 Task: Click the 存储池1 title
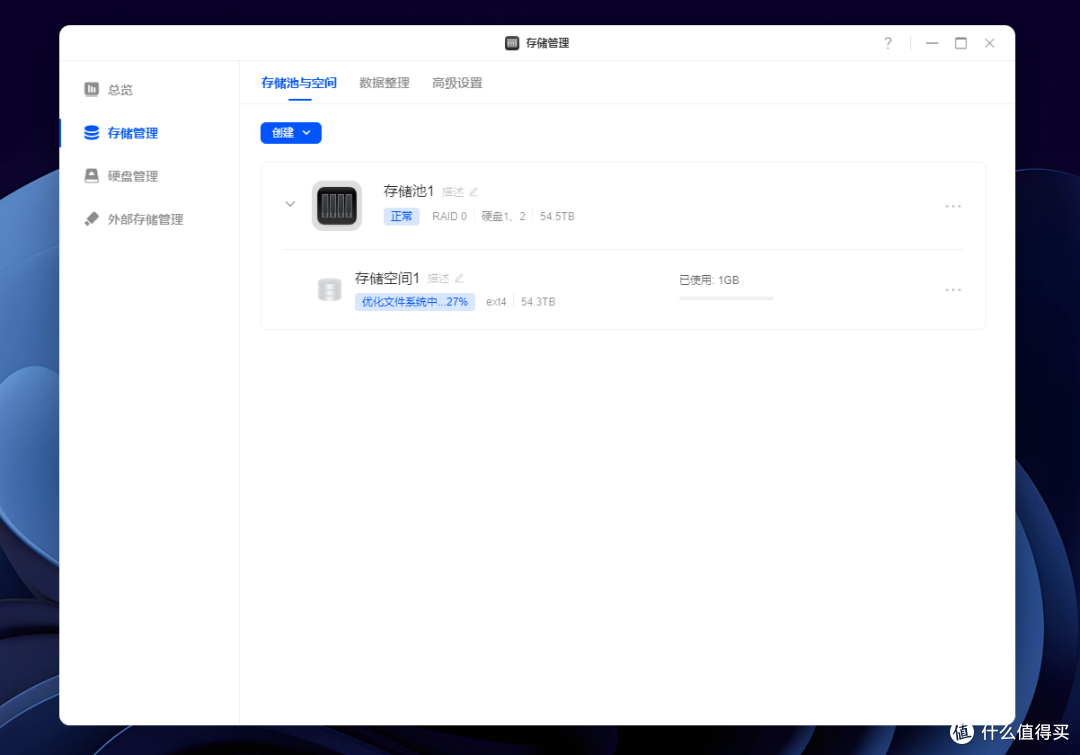408,191
